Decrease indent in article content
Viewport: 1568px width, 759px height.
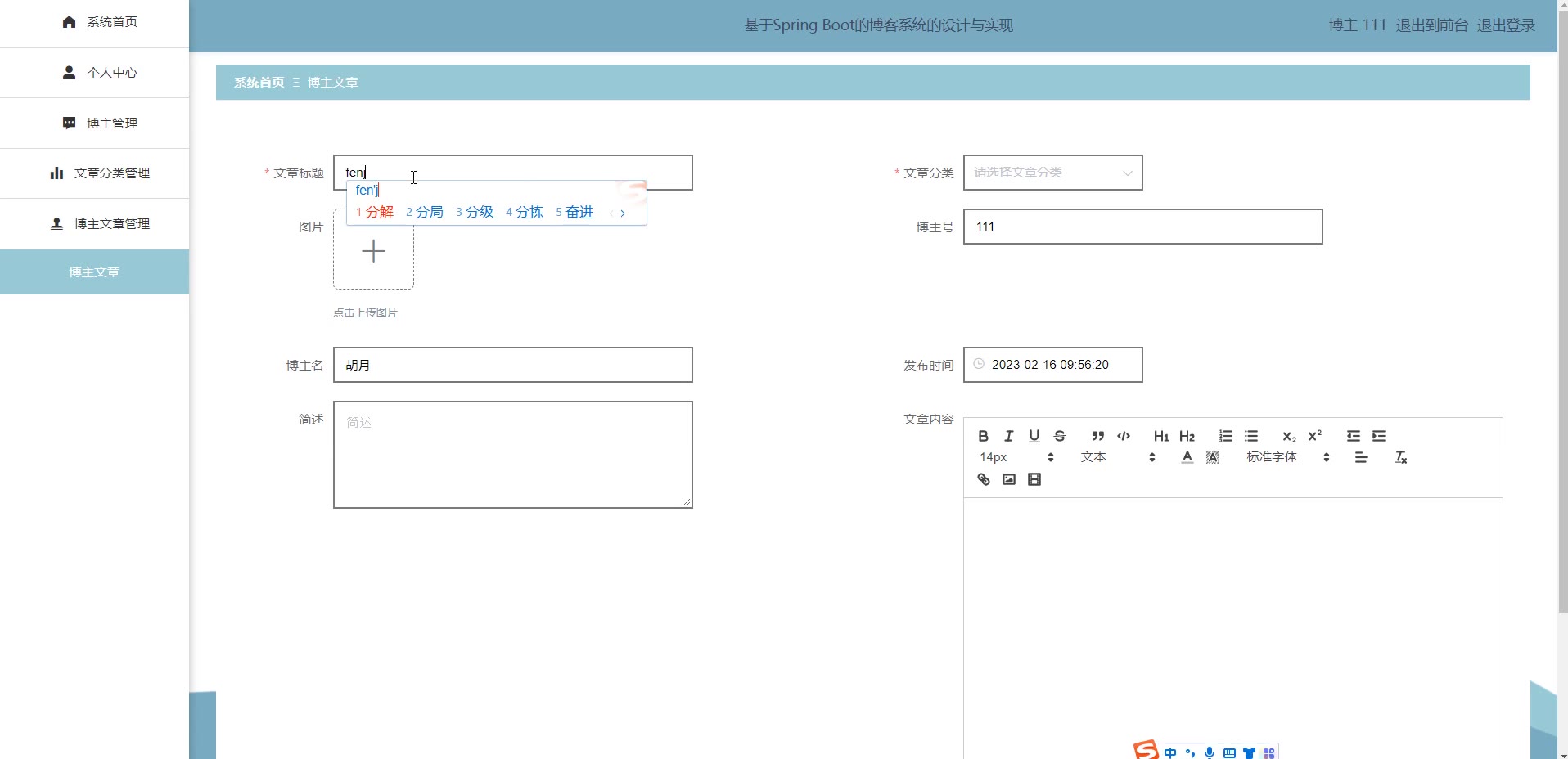pos(1353,436)
